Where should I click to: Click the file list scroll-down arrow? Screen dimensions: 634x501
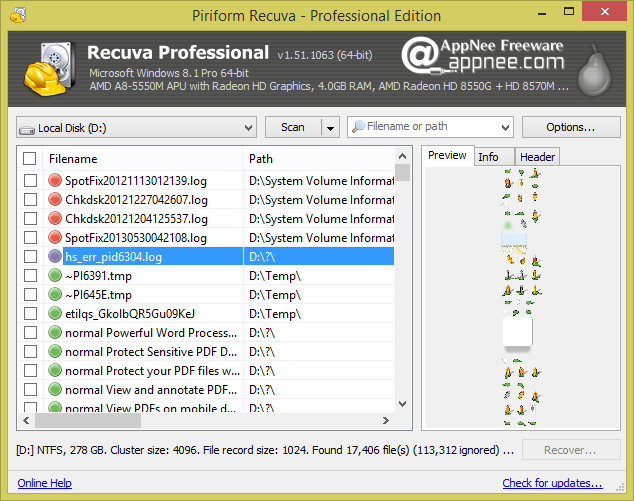click(x=403, y=404)
